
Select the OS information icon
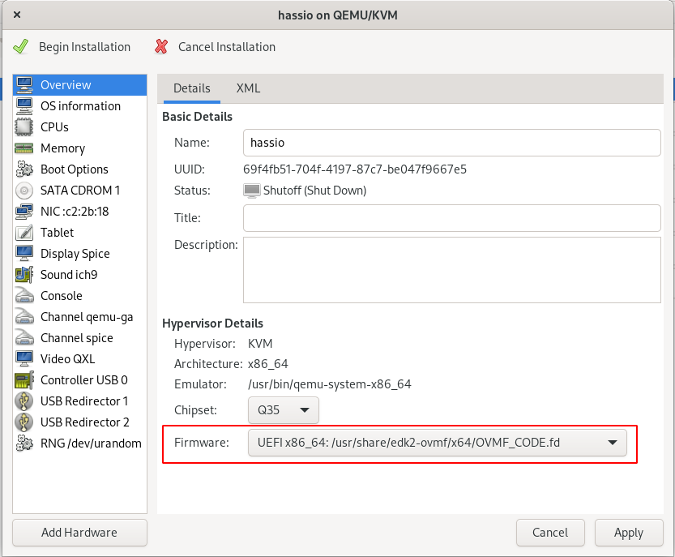point(24,106)
